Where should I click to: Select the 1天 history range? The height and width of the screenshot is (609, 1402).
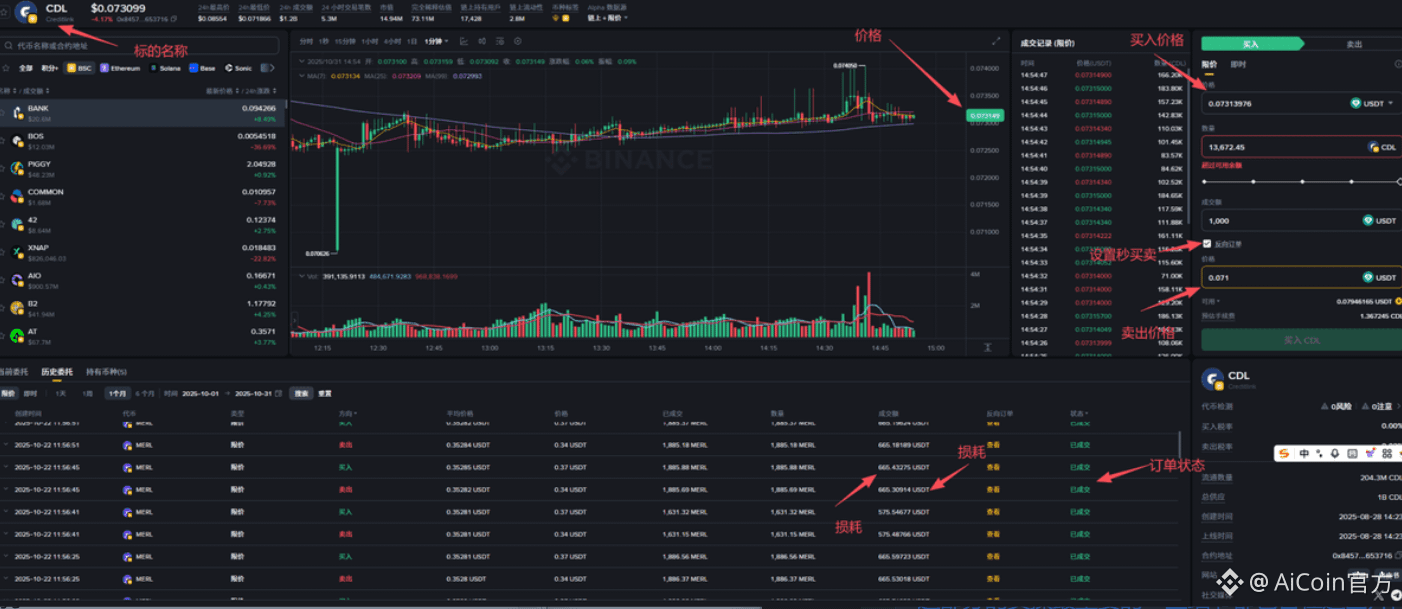pyautogui.click(x=61, y=394)
